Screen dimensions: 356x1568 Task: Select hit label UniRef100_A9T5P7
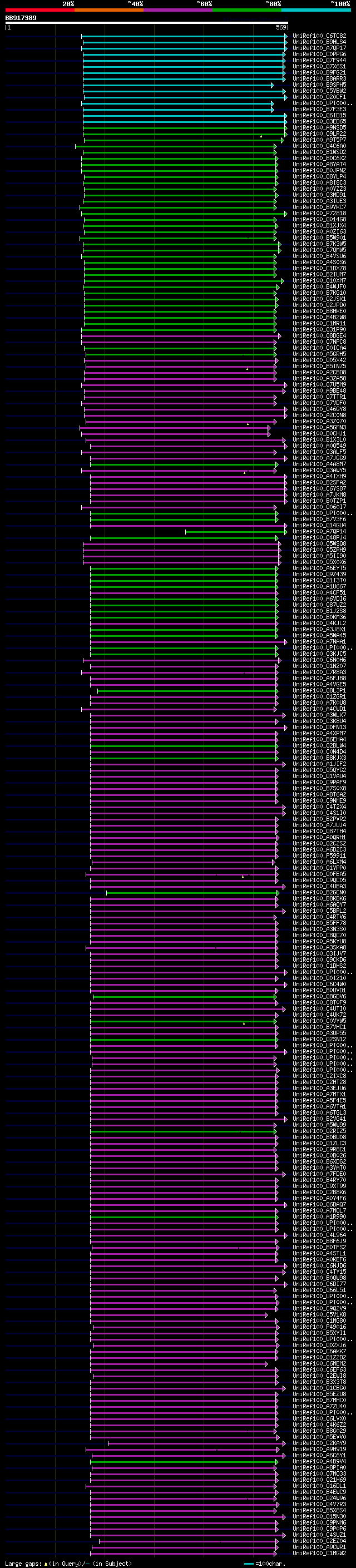319,140
